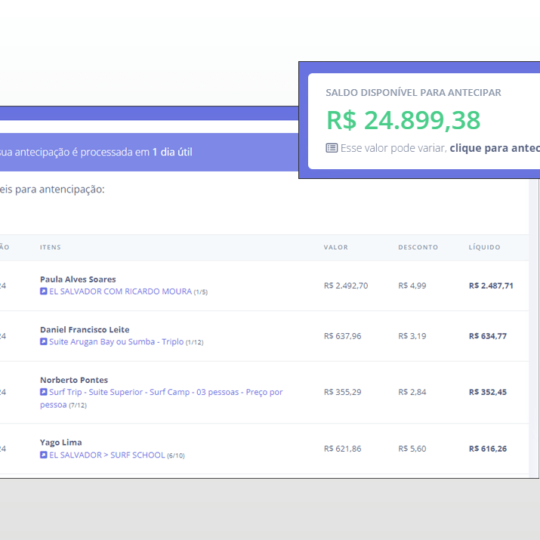Image resolution: width=540 pixels, height=540 pixels.
Task: Click the LÍQUIDO column header
Action: (484, 247)
